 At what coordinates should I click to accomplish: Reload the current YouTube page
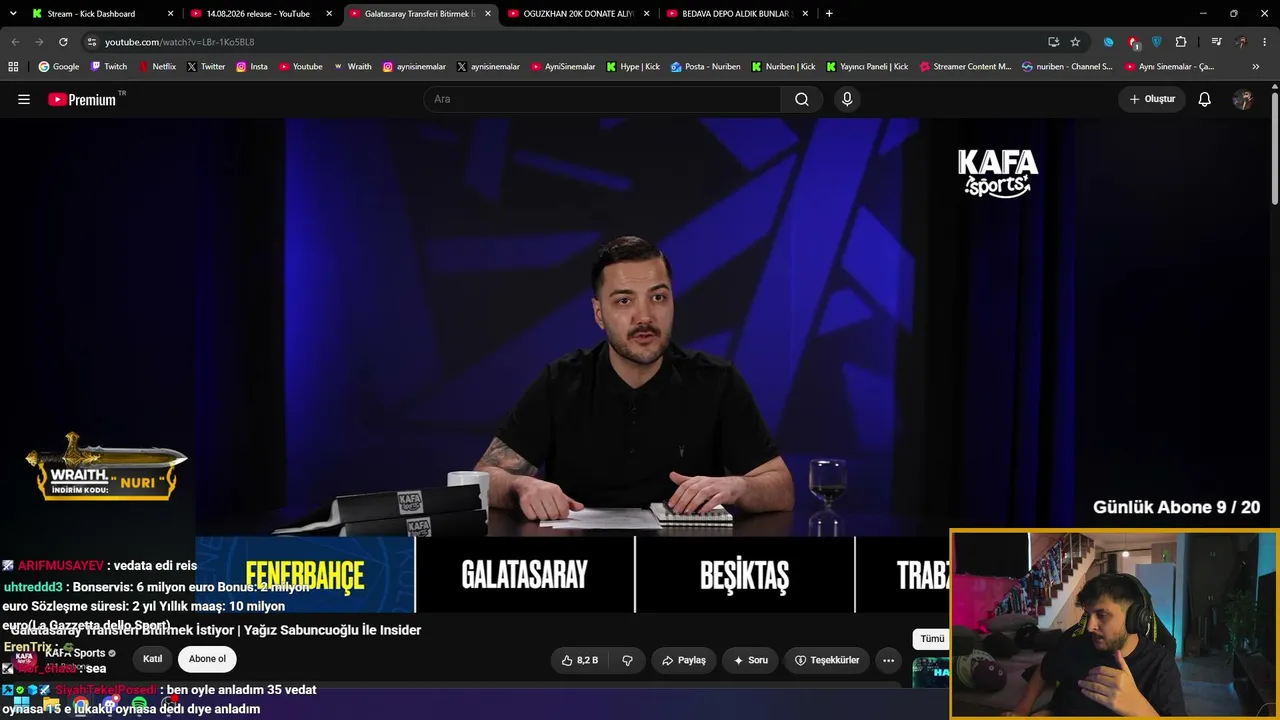click(63, 42)
